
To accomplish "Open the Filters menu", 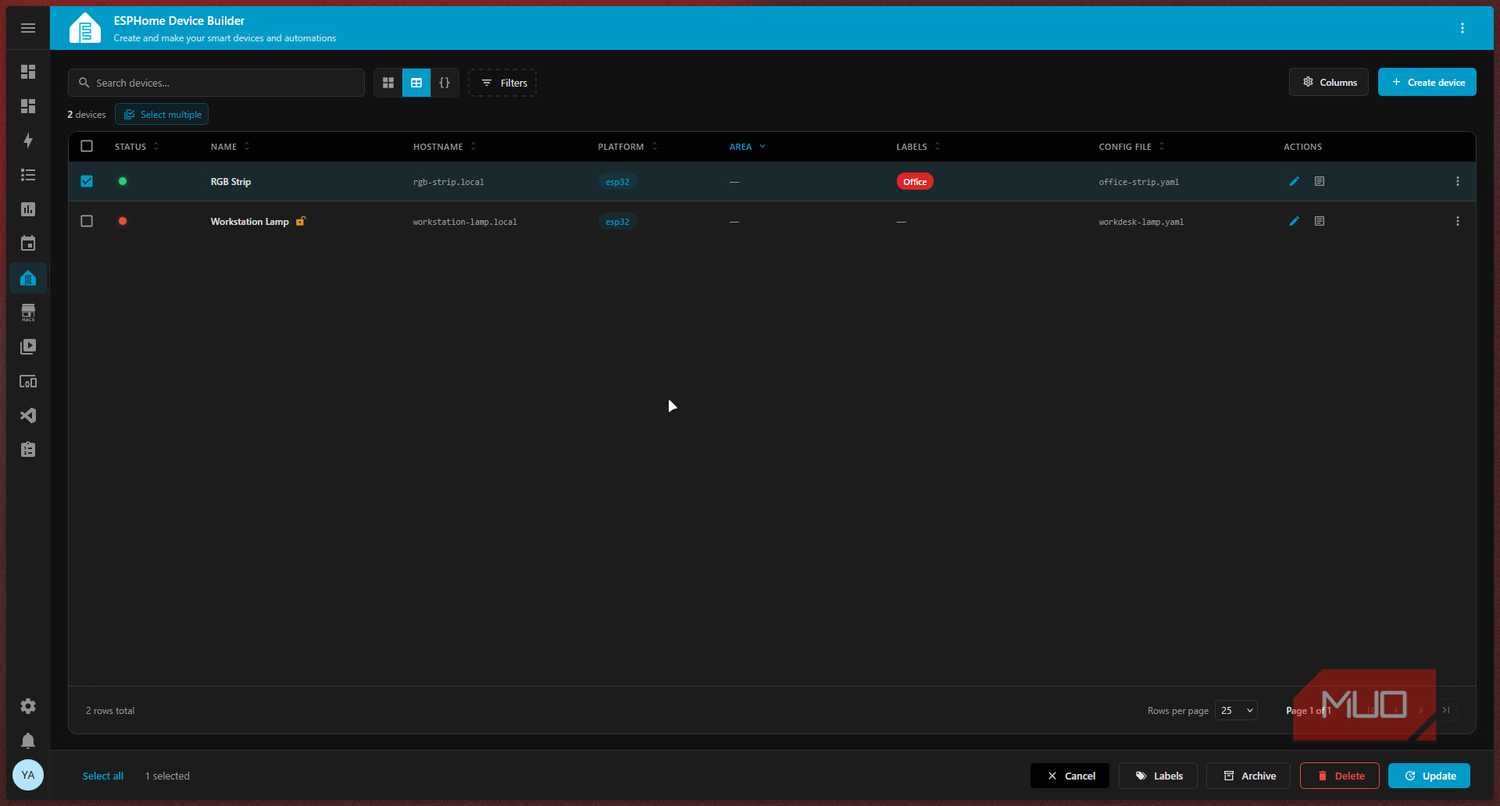I will click(503, 83).
